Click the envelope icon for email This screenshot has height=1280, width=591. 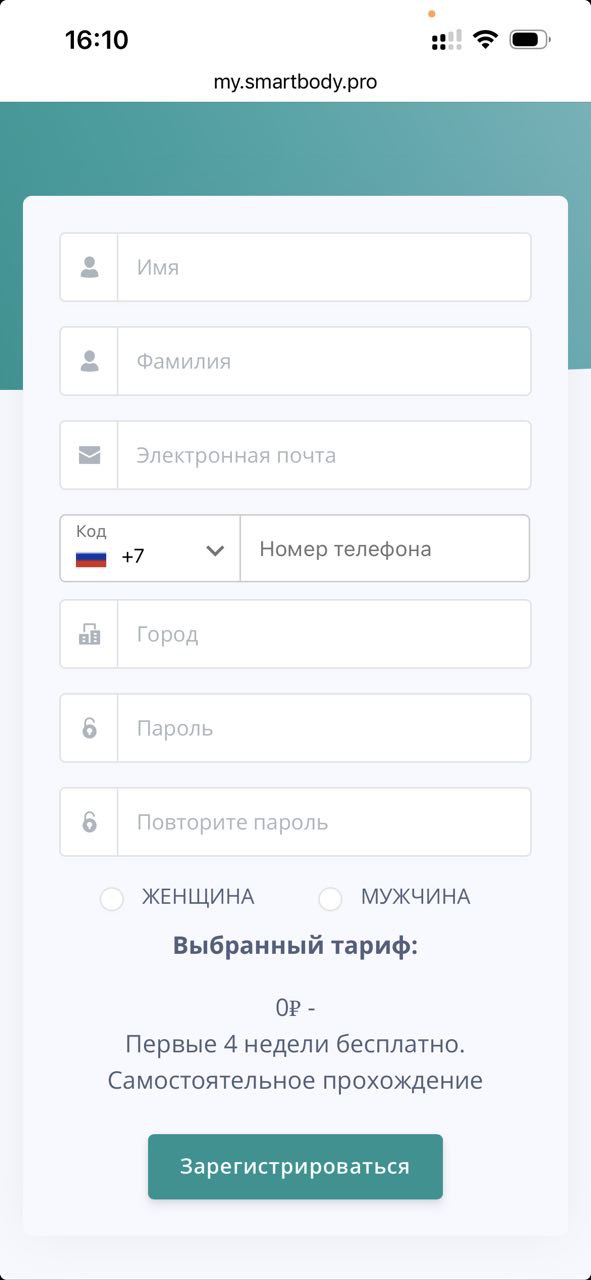90,455
